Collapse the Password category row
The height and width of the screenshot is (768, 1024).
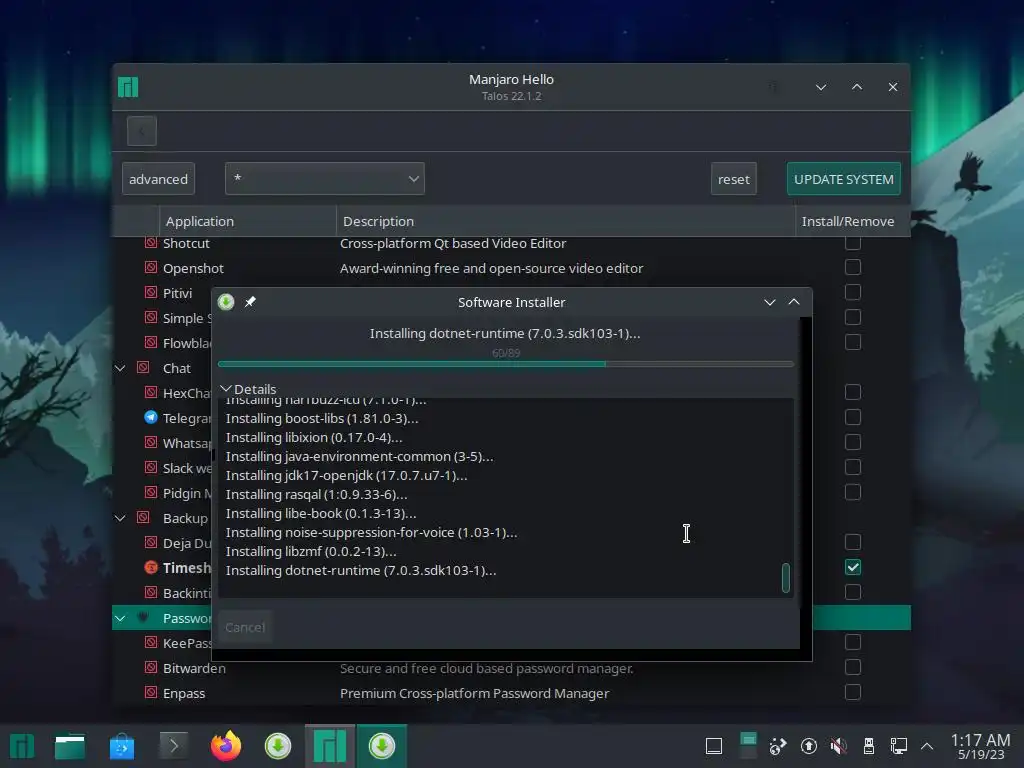pyautogui.click(x=120, y=618)
